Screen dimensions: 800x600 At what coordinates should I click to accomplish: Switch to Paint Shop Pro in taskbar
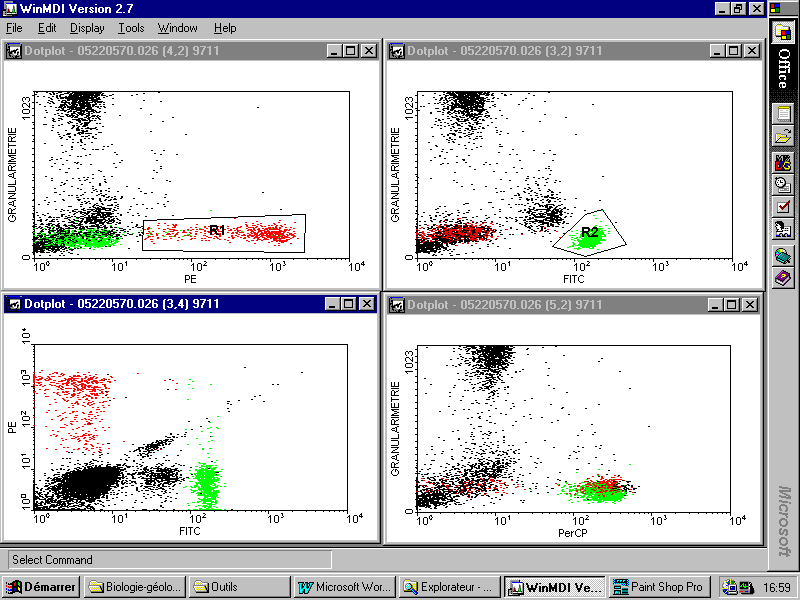pyautogui.click(x=658, y=587)
